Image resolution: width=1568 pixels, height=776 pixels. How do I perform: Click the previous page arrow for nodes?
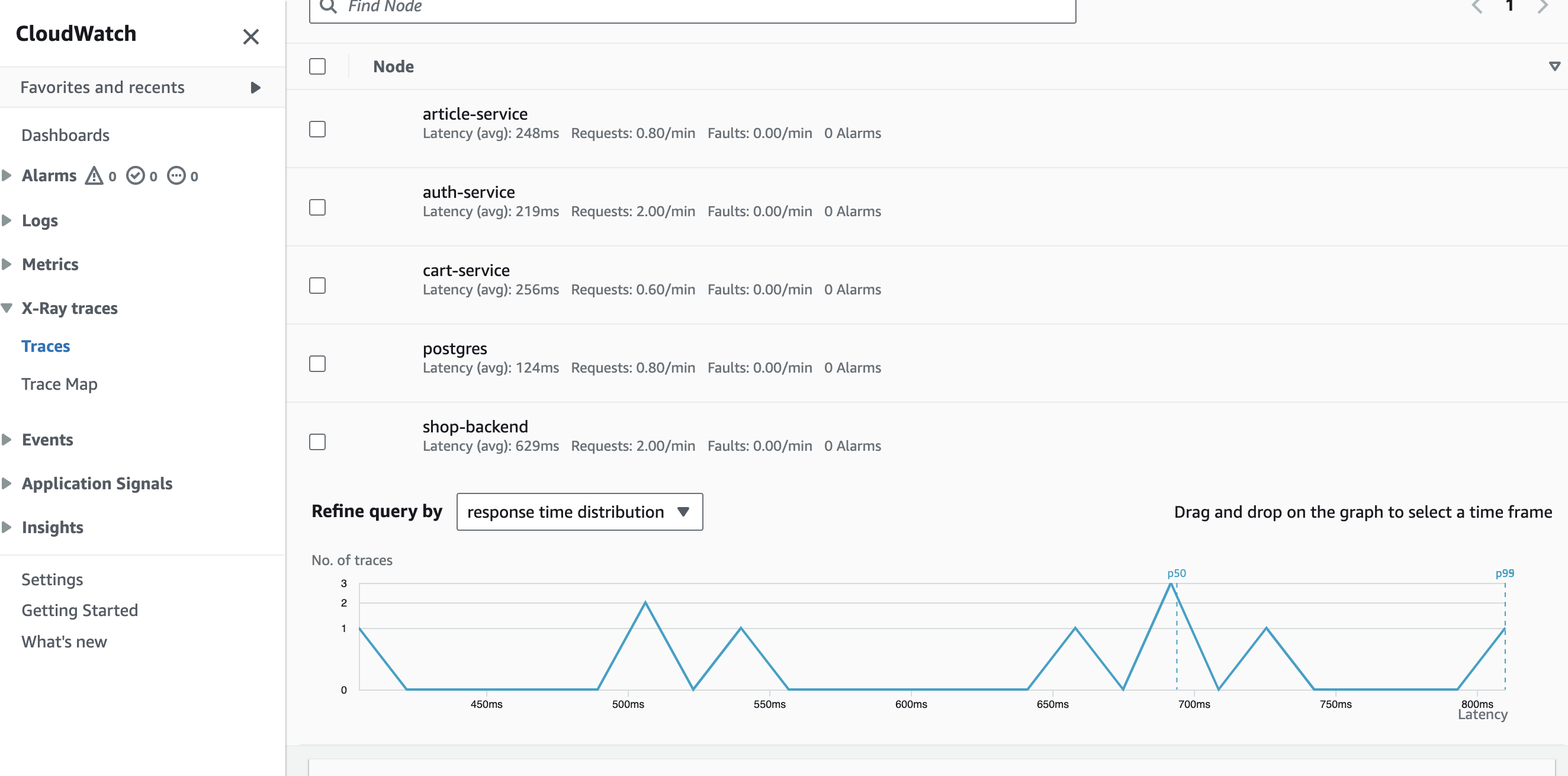coord(1477,6)
